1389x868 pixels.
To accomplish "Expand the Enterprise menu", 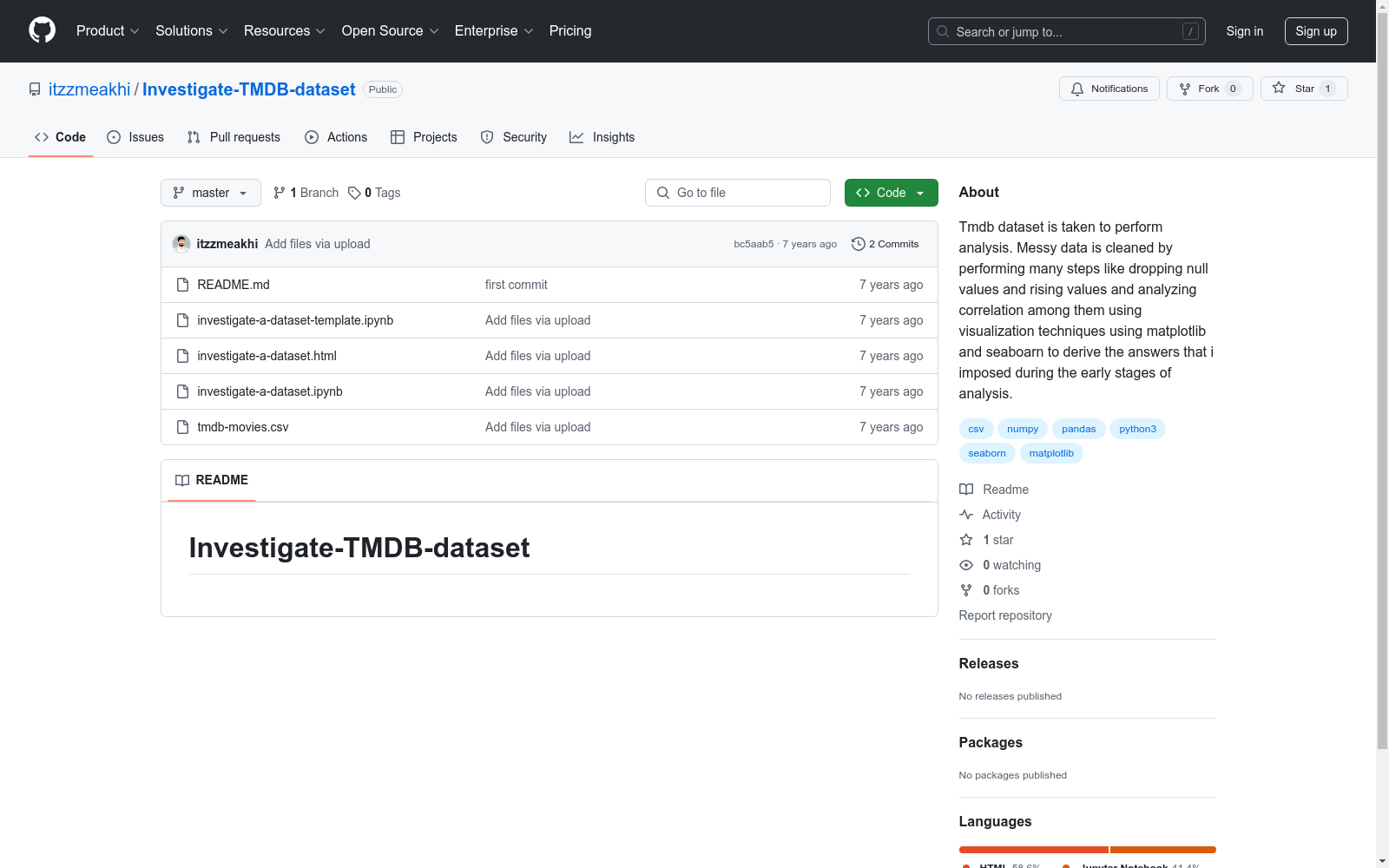I will point(494,30).
